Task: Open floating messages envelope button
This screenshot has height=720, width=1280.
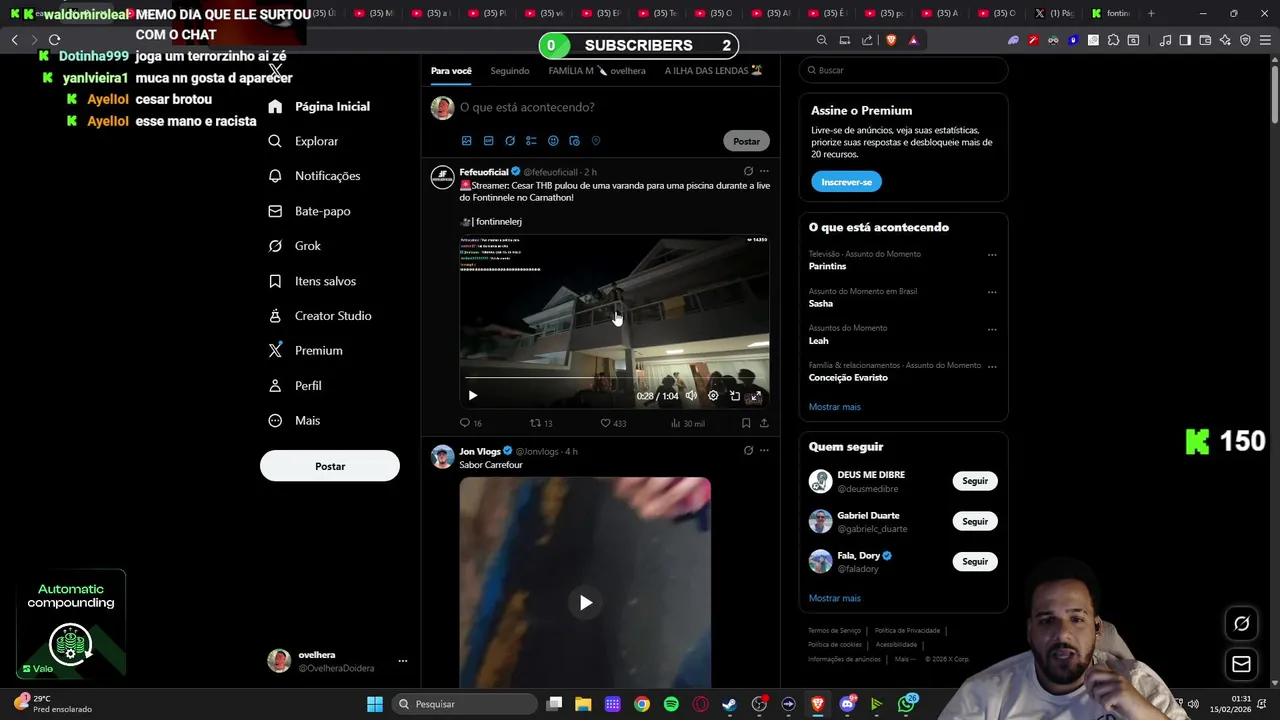Action: (1241, 664)
